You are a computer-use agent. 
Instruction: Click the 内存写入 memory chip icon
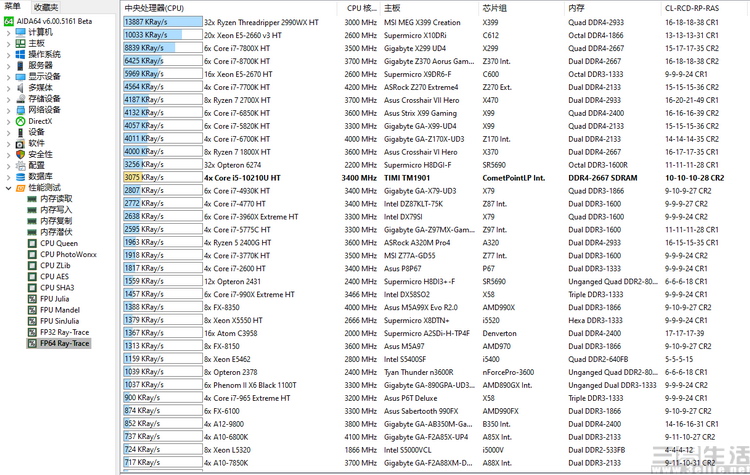[32, 210]
